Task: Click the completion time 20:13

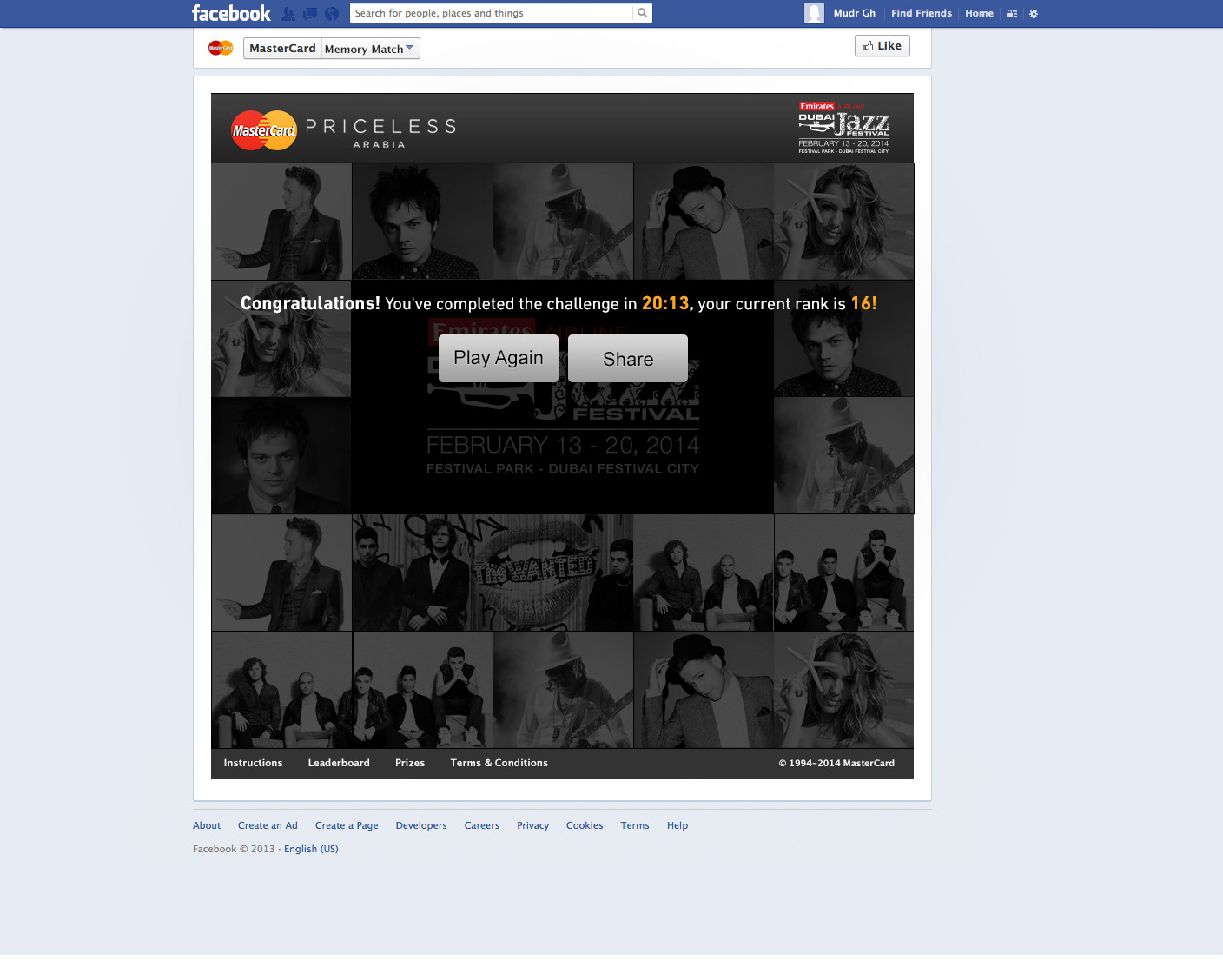Action: tap(665, 303)
